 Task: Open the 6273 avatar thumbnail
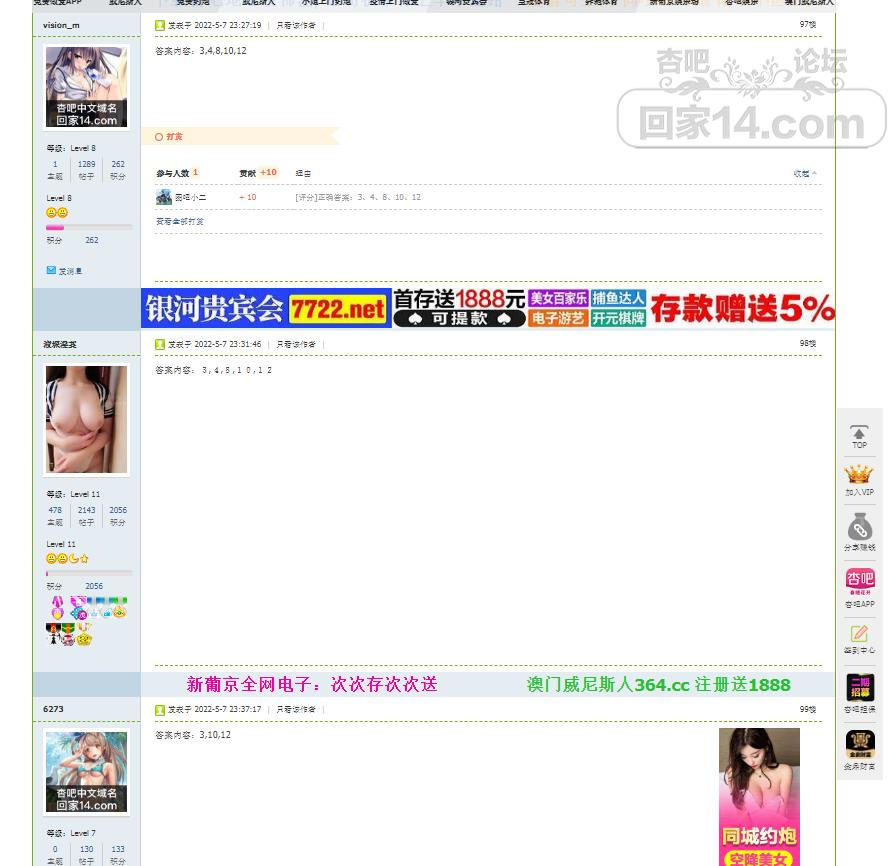86,772
